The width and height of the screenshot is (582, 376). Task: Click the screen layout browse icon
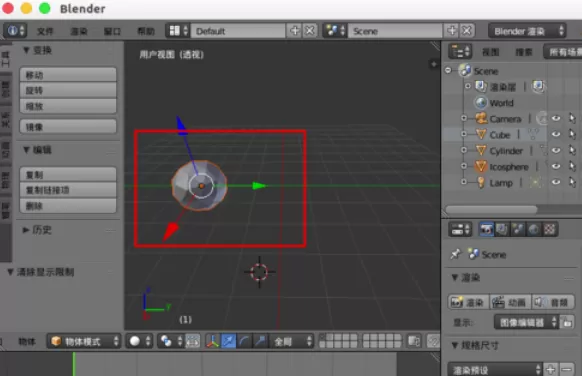pyautogui.click(x=178, y=31)
